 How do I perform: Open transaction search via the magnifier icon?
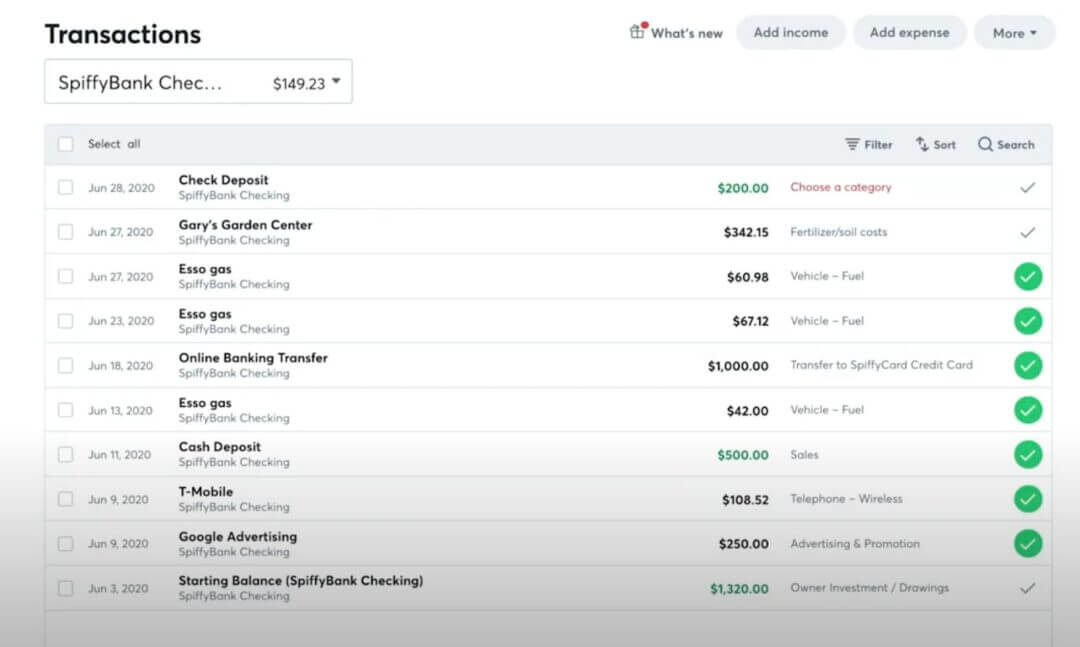[1006, 144]
